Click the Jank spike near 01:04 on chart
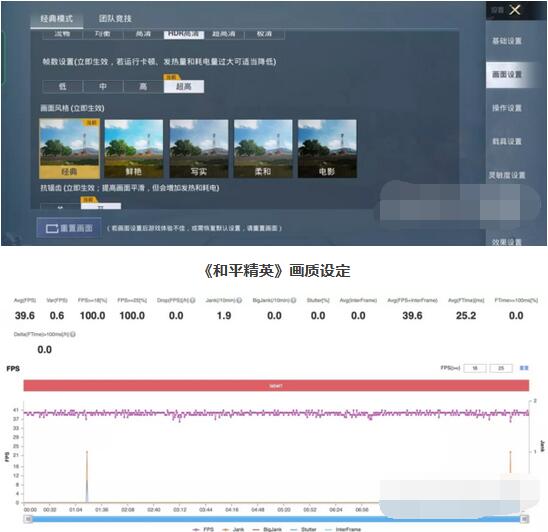 pyautogui.click(x=87, y=476)
